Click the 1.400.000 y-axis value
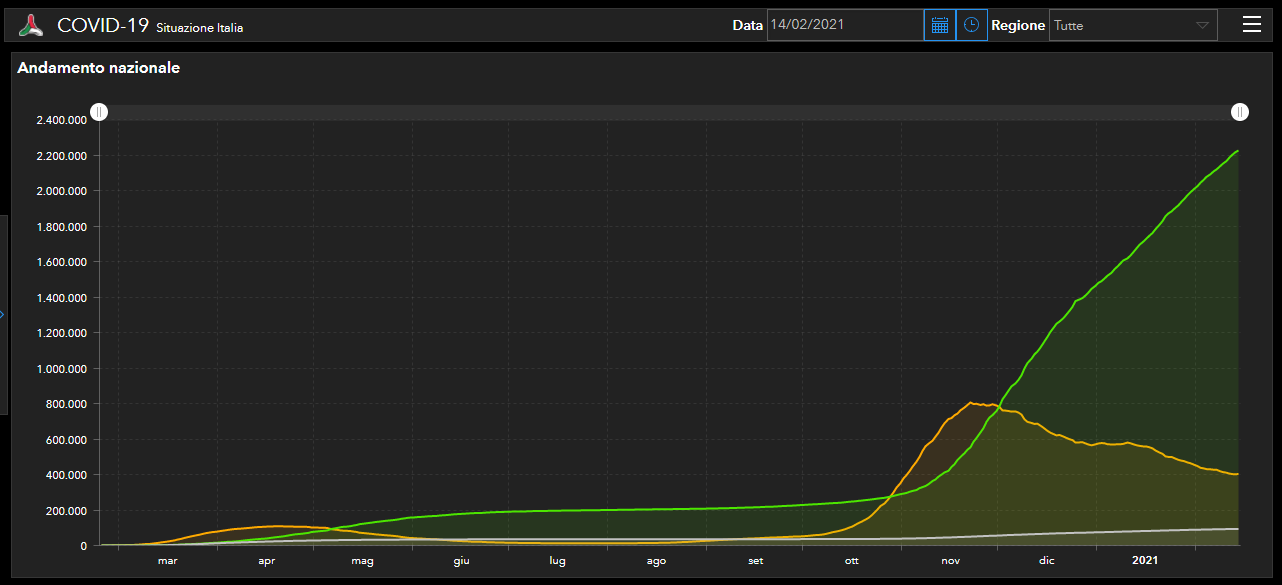Viewport: 1282px width, 585px height. pos(60,298)
